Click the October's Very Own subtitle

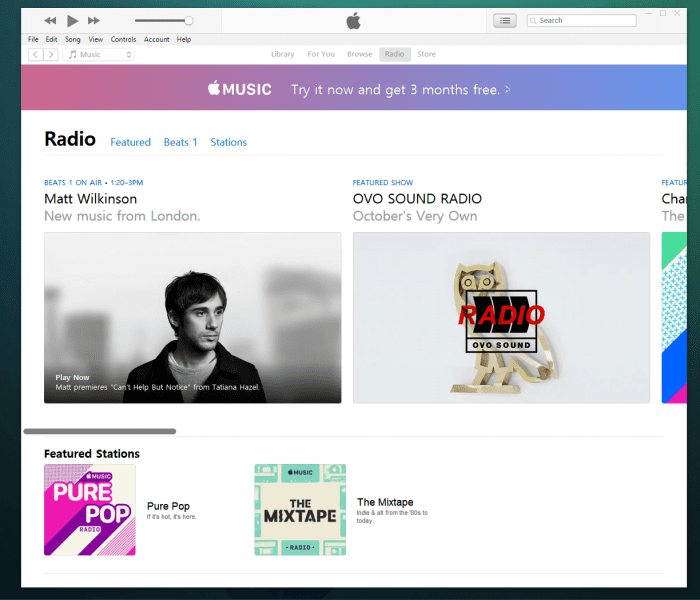coord(415,216)
